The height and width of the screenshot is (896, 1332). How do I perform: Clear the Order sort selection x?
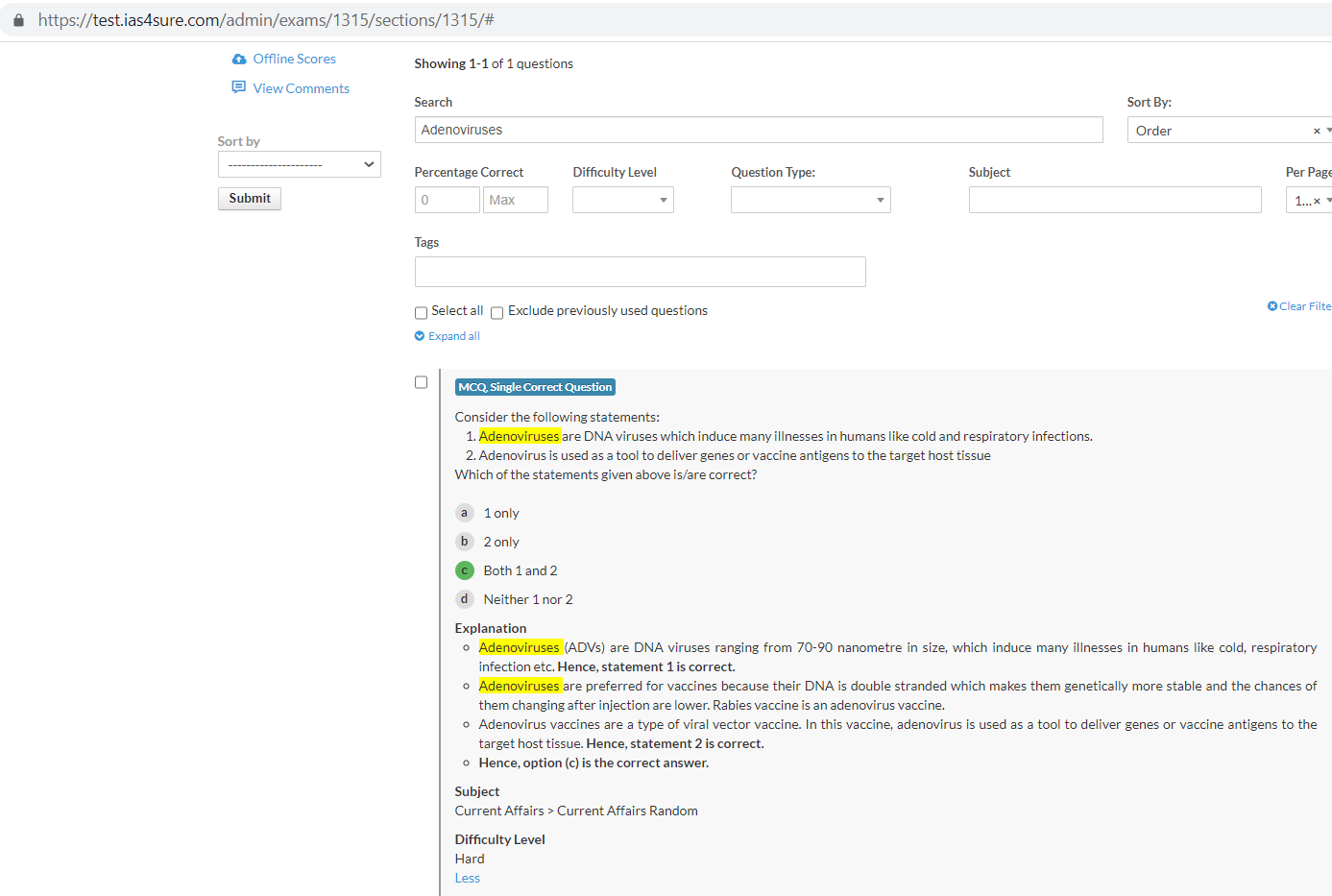pyautogui.click(x=1317, y=131)
